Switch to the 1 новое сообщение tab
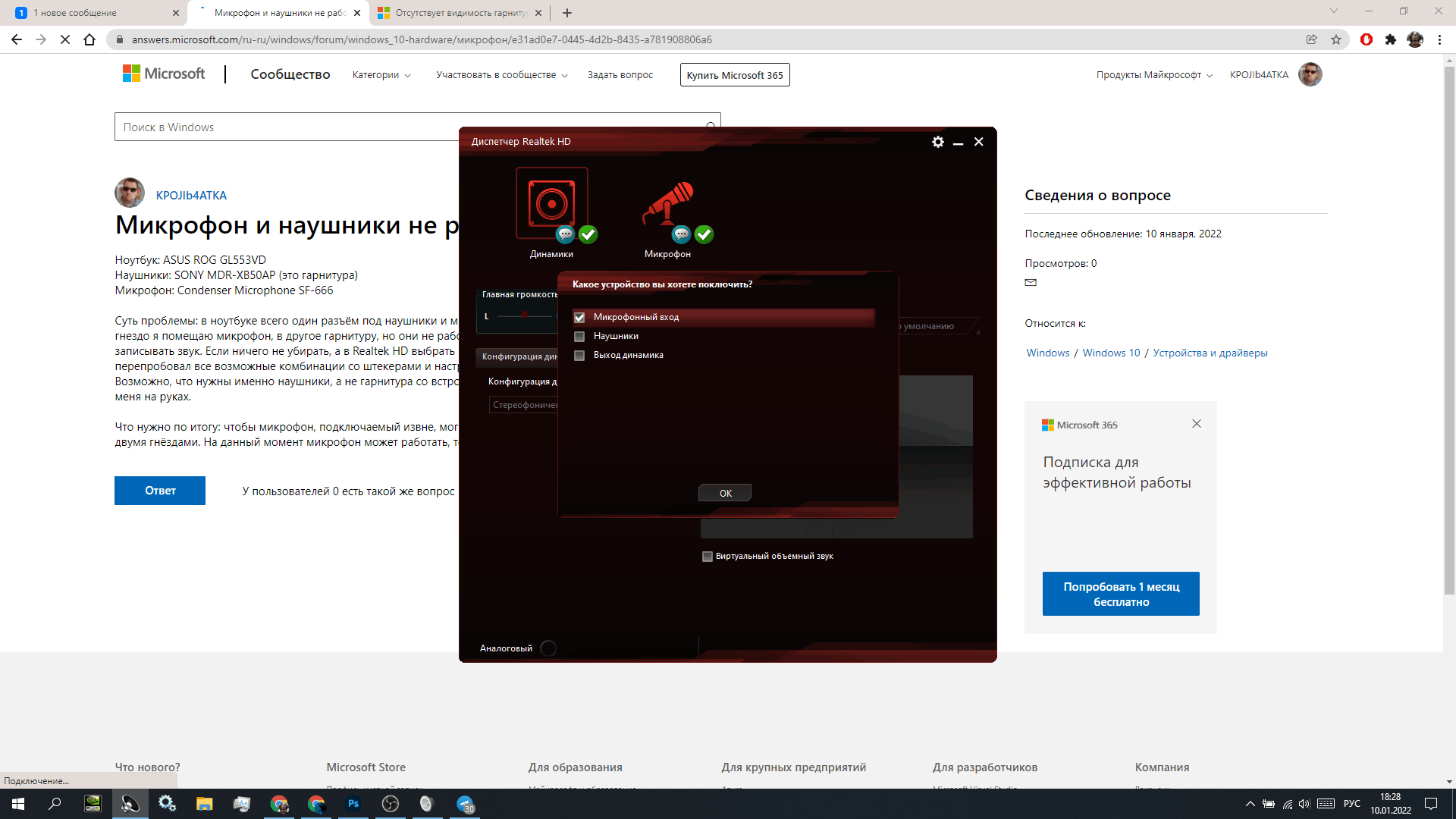Screen dimensions: 1456x819 [x=91, y=13]
